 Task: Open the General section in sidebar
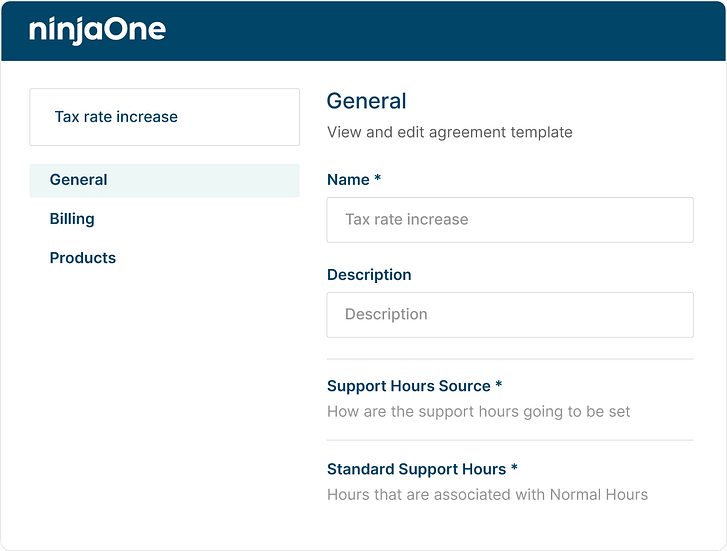(165, 180)
